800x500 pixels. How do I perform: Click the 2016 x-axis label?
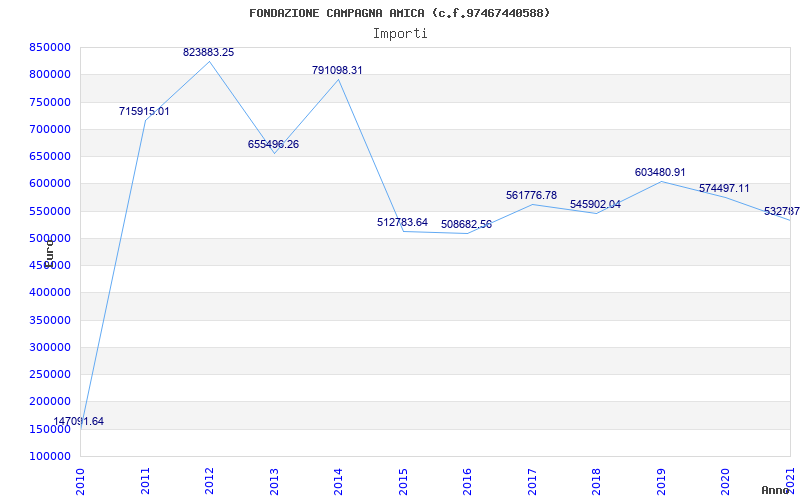(467, 482)
